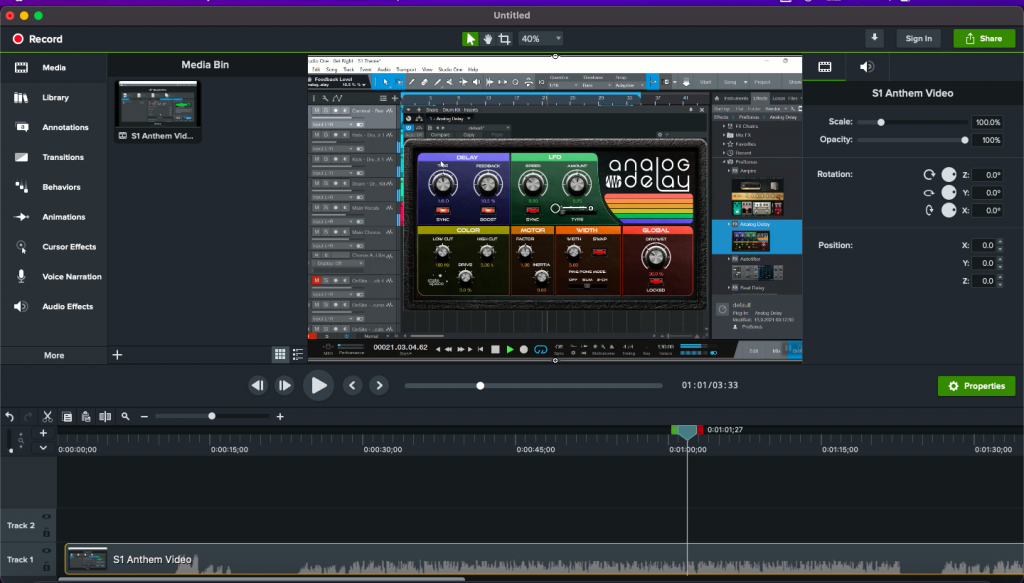Click the timeline zoom magnifier icon
This screenshot has height=583, width=1024.
click(x=125, y=417)
